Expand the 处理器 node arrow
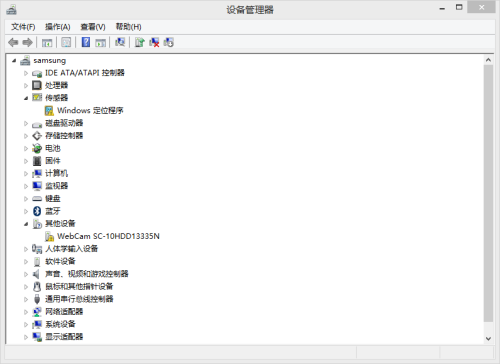The height and width of the screenshot is (364, 500). pyautogui.click(x=26, y=86)
